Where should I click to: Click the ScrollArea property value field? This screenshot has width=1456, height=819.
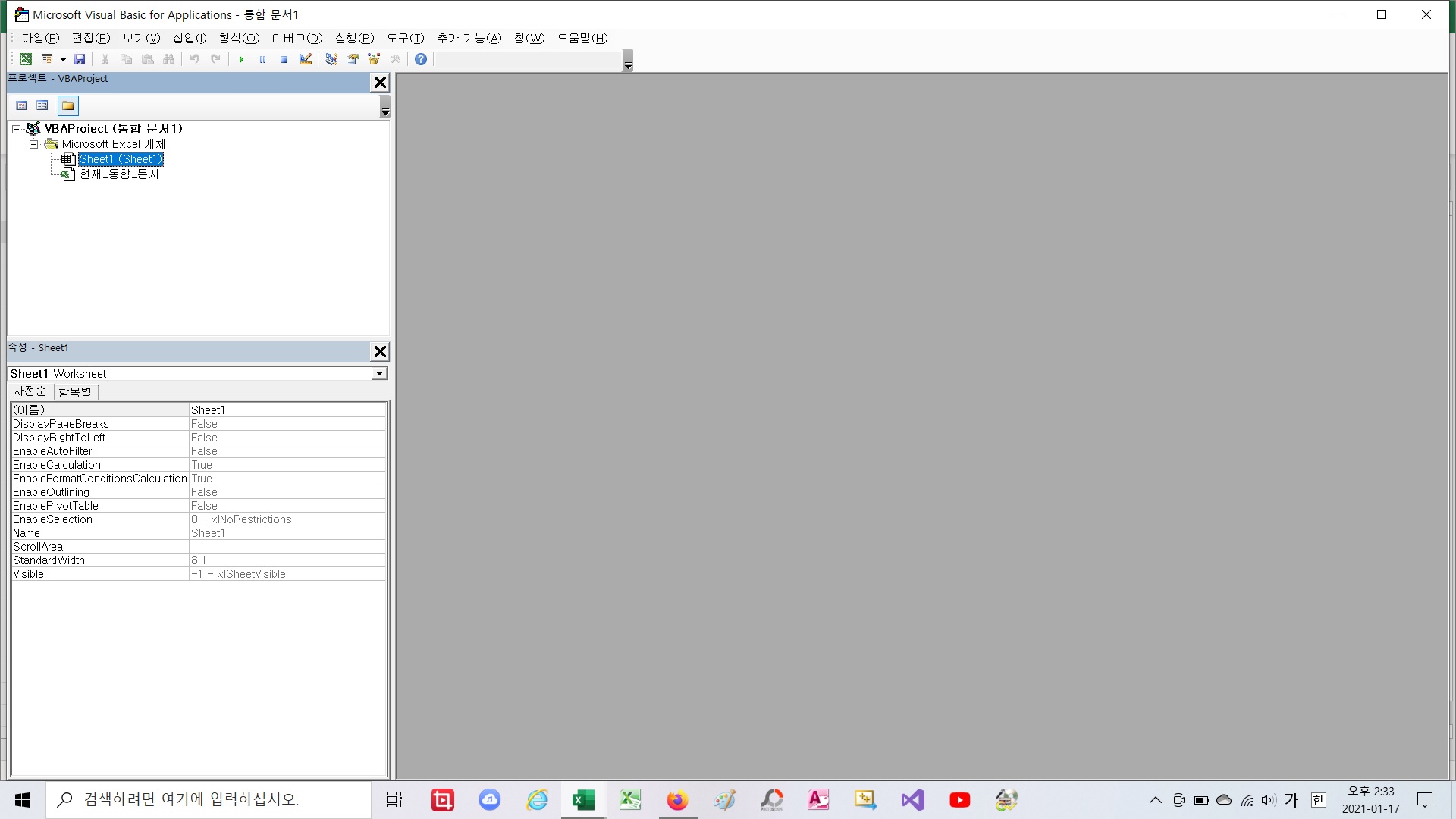tap(287, 547)
